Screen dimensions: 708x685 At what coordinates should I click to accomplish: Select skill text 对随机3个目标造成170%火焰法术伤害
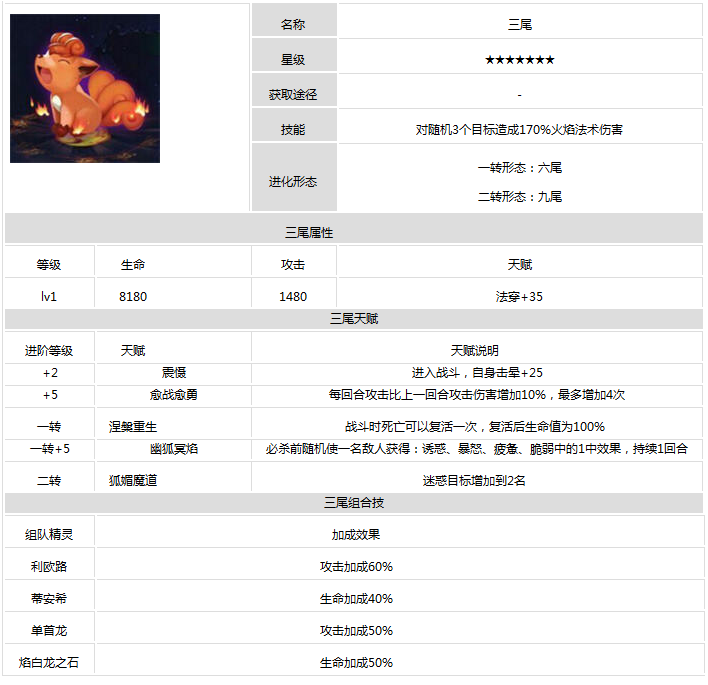pos(520,130)
